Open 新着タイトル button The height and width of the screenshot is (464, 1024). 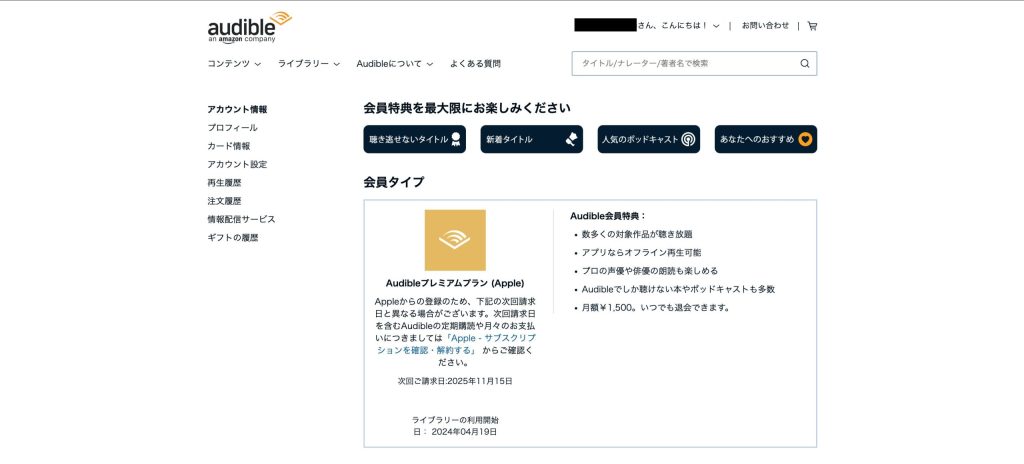(x=532, y=139)
